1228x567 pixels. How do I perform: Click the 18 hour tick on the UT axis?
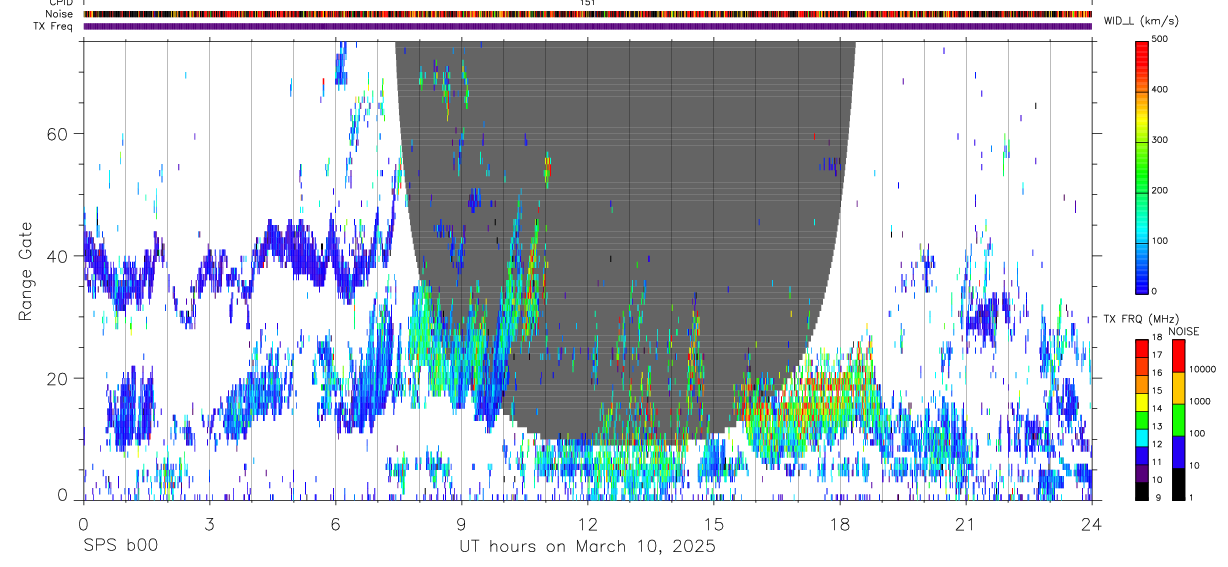coord(840,524)
